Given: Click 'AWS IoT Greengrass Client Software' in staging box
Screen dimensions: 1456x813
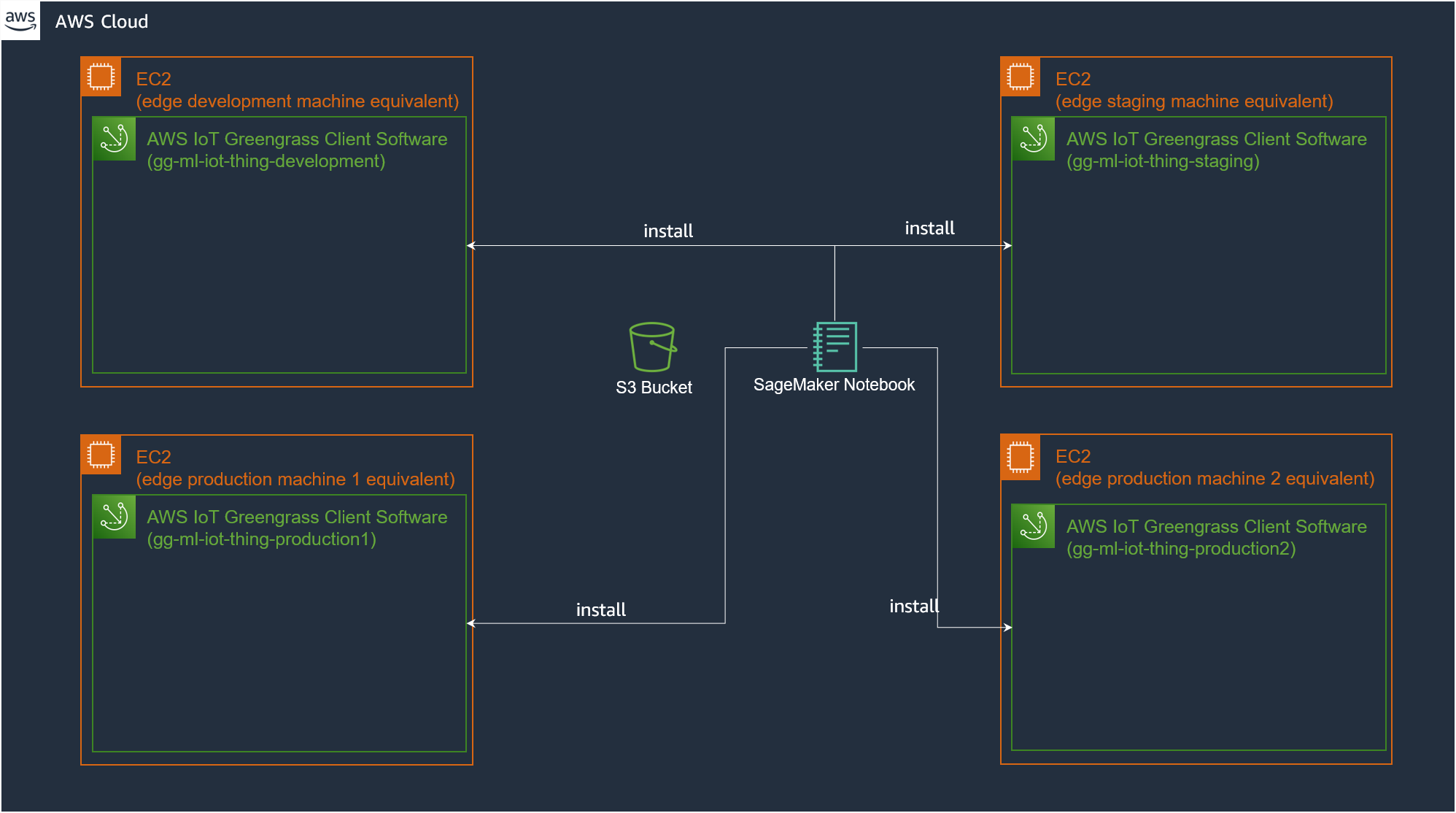Looking at the screenshot, I should coord(1217,139).
